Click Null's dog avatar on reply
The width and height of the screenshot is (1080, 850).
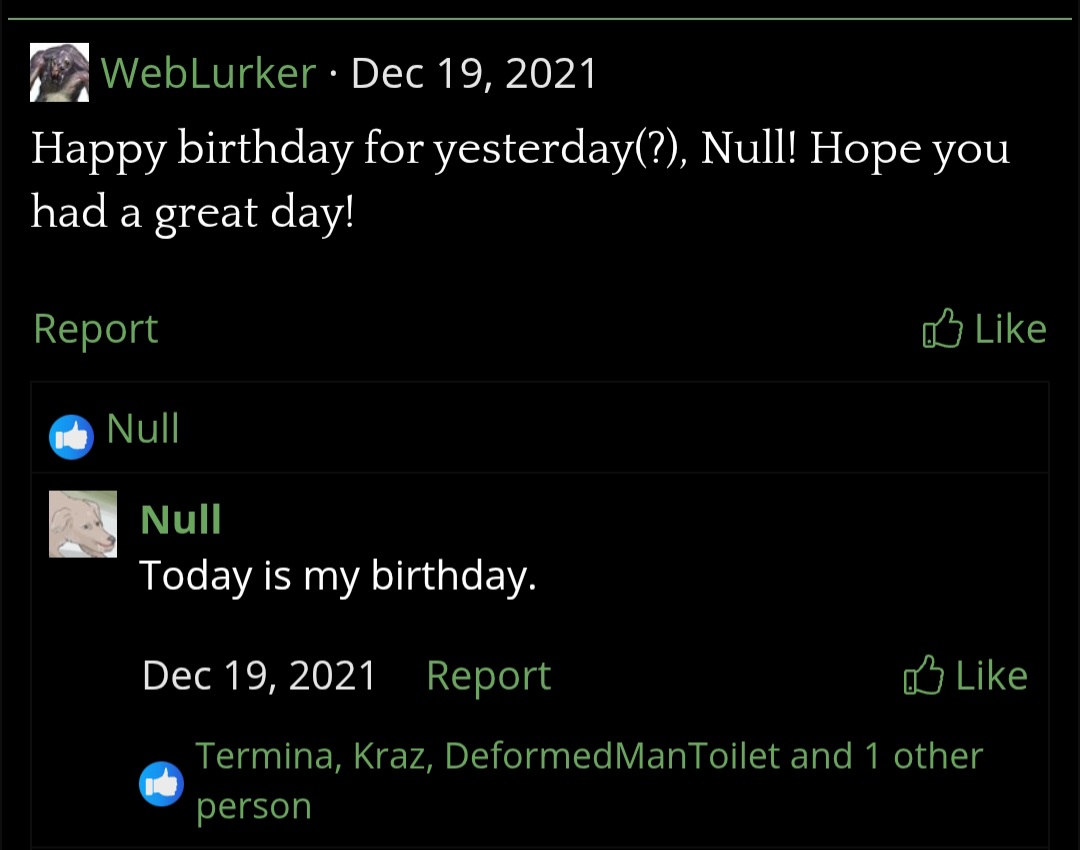(83, 524)
